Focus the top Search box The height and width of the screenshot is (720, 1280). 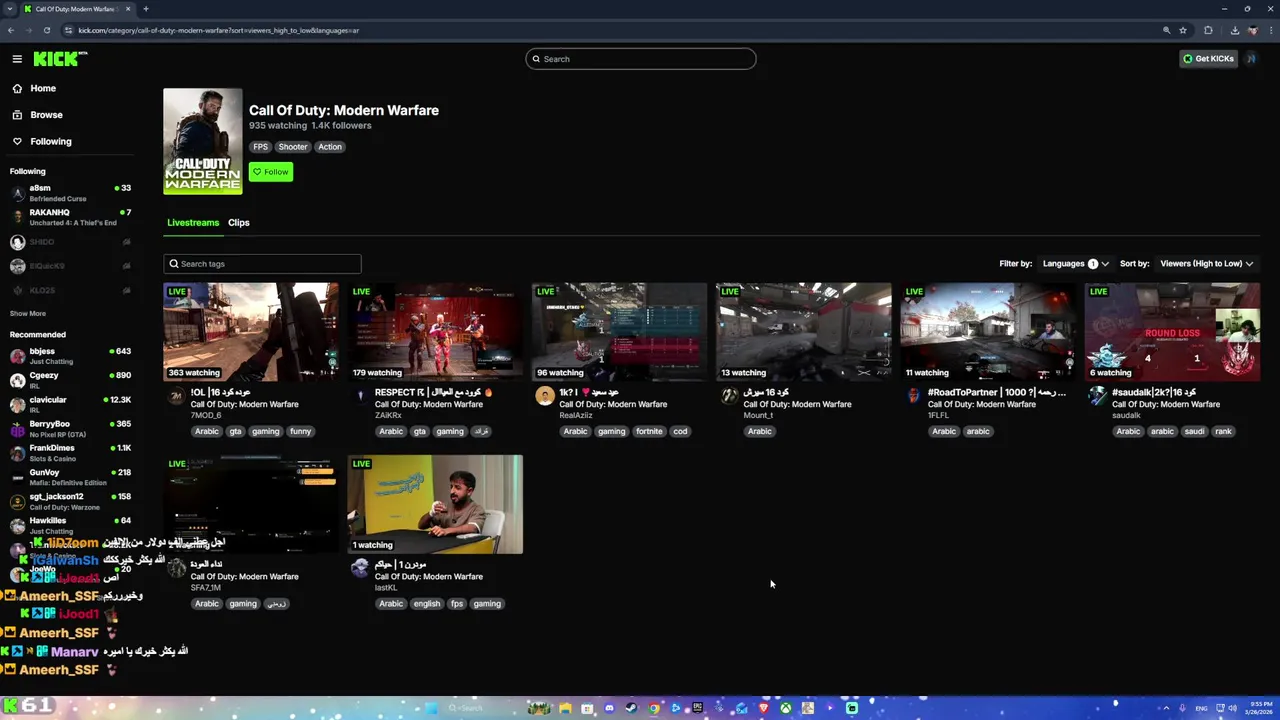pos(641,59)
